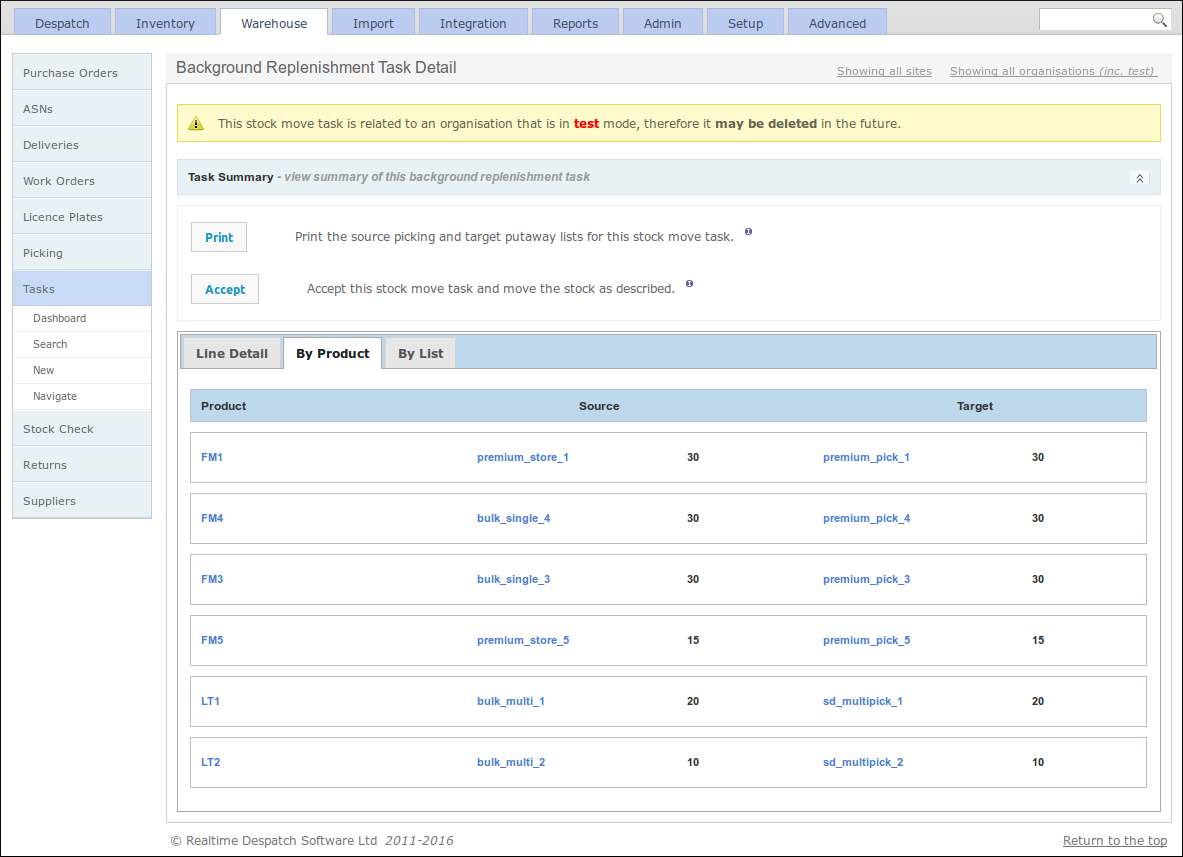Open Suppliers in sidebar
The image size is (1183, 857).
point(82,501)
